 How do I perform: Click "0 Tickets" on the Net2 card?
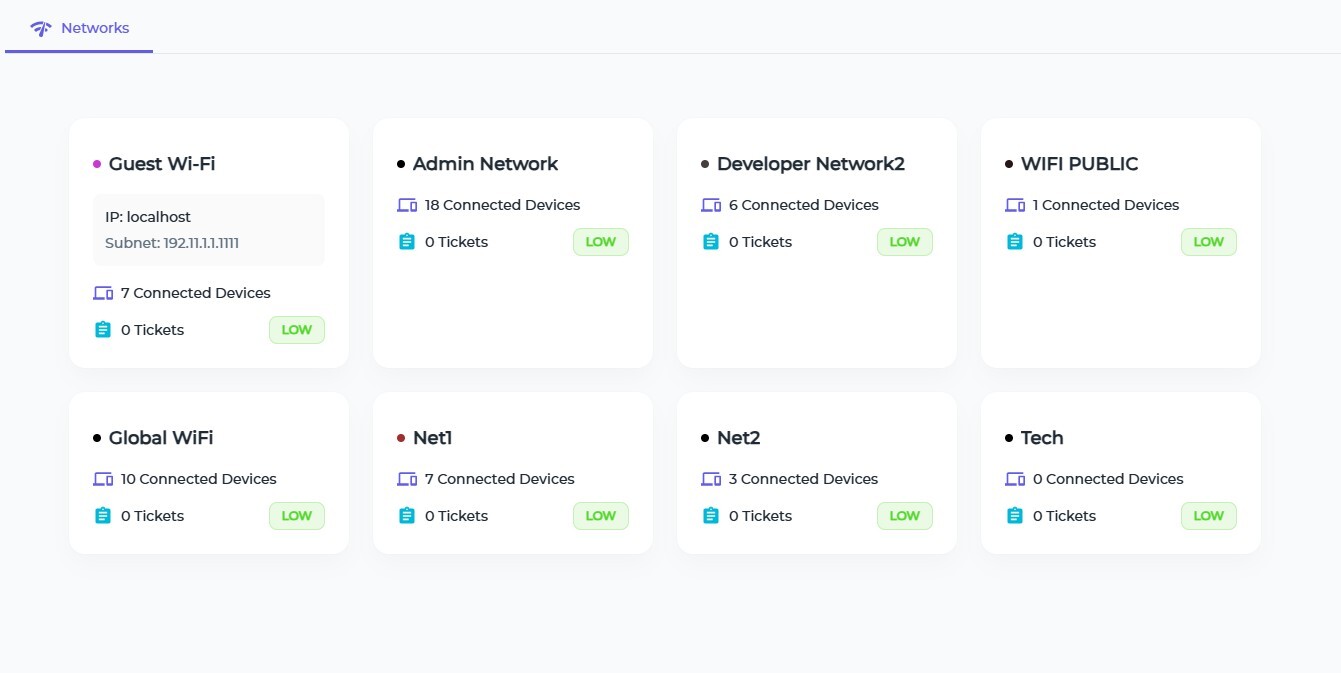[760, 516]
